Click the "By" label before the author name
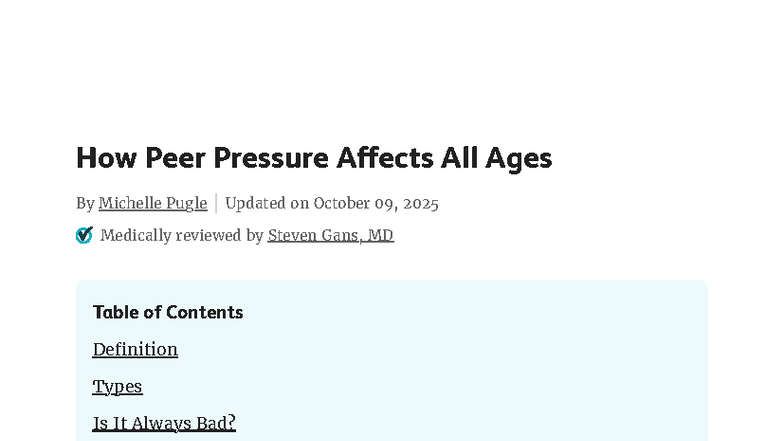 pos(85,203)
